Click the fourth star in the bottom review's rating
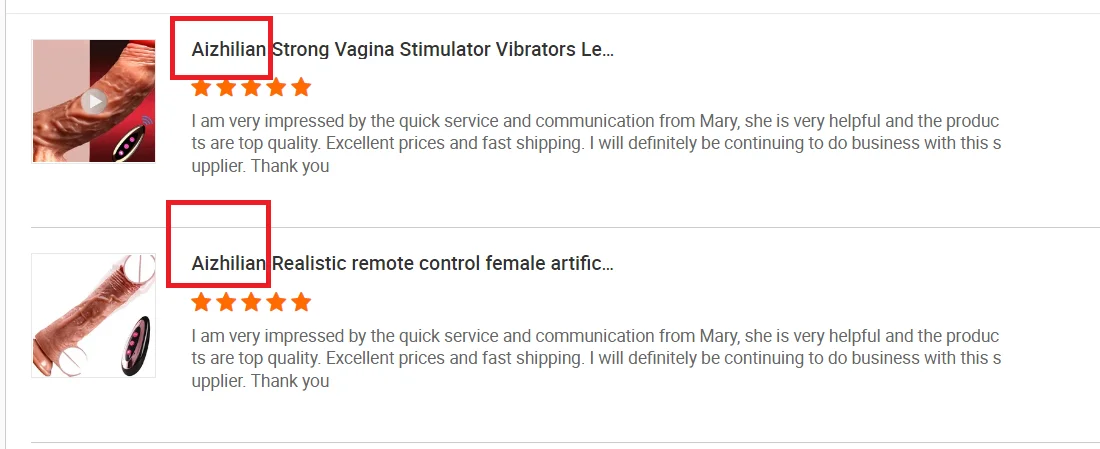This screenshot has height=449, width=1100. point(276,302)
